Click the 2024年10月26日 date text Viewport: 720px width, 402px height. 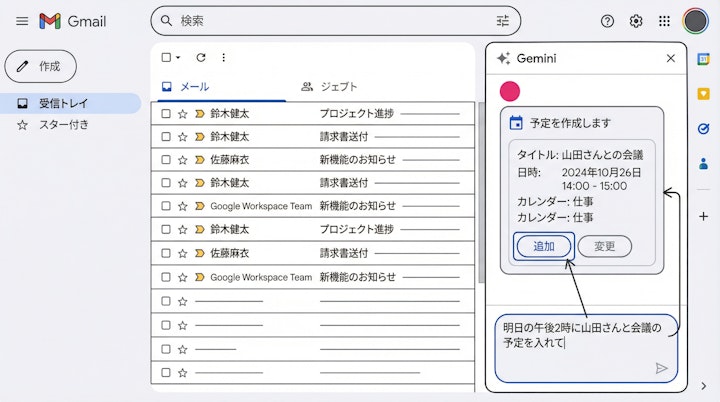[x=601, y=173]
